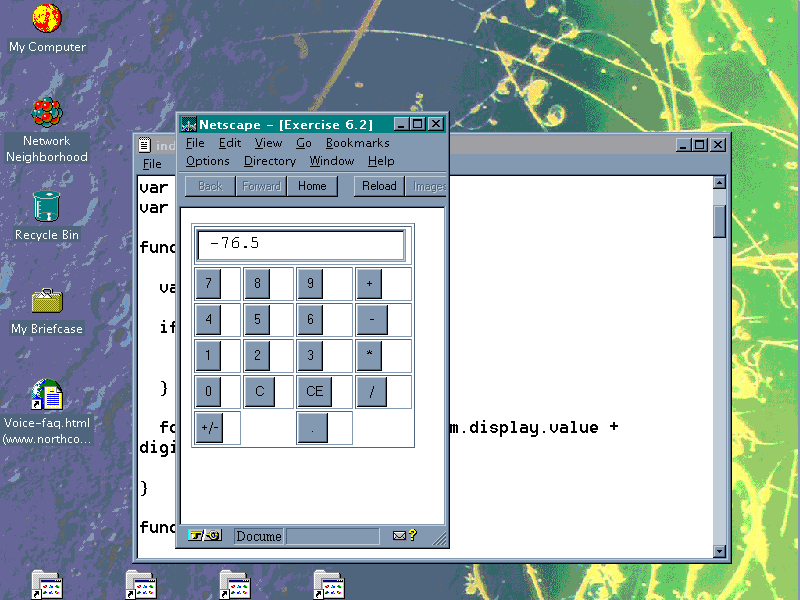Click the scroll up arrow in the editor window
Screen dimensions: 800x600
[719, 183]
